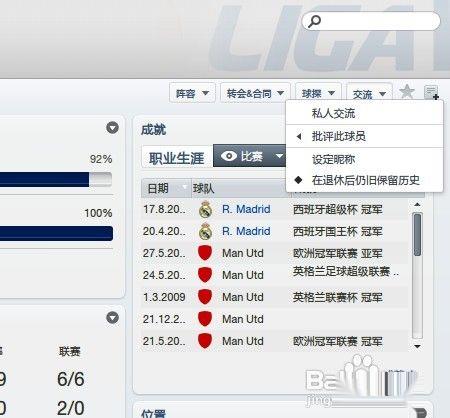The height and width of the screenshot is (418, 450).
Task: Open R. Madrid link in 20.4.20.. row
Action: click(246, 231)
